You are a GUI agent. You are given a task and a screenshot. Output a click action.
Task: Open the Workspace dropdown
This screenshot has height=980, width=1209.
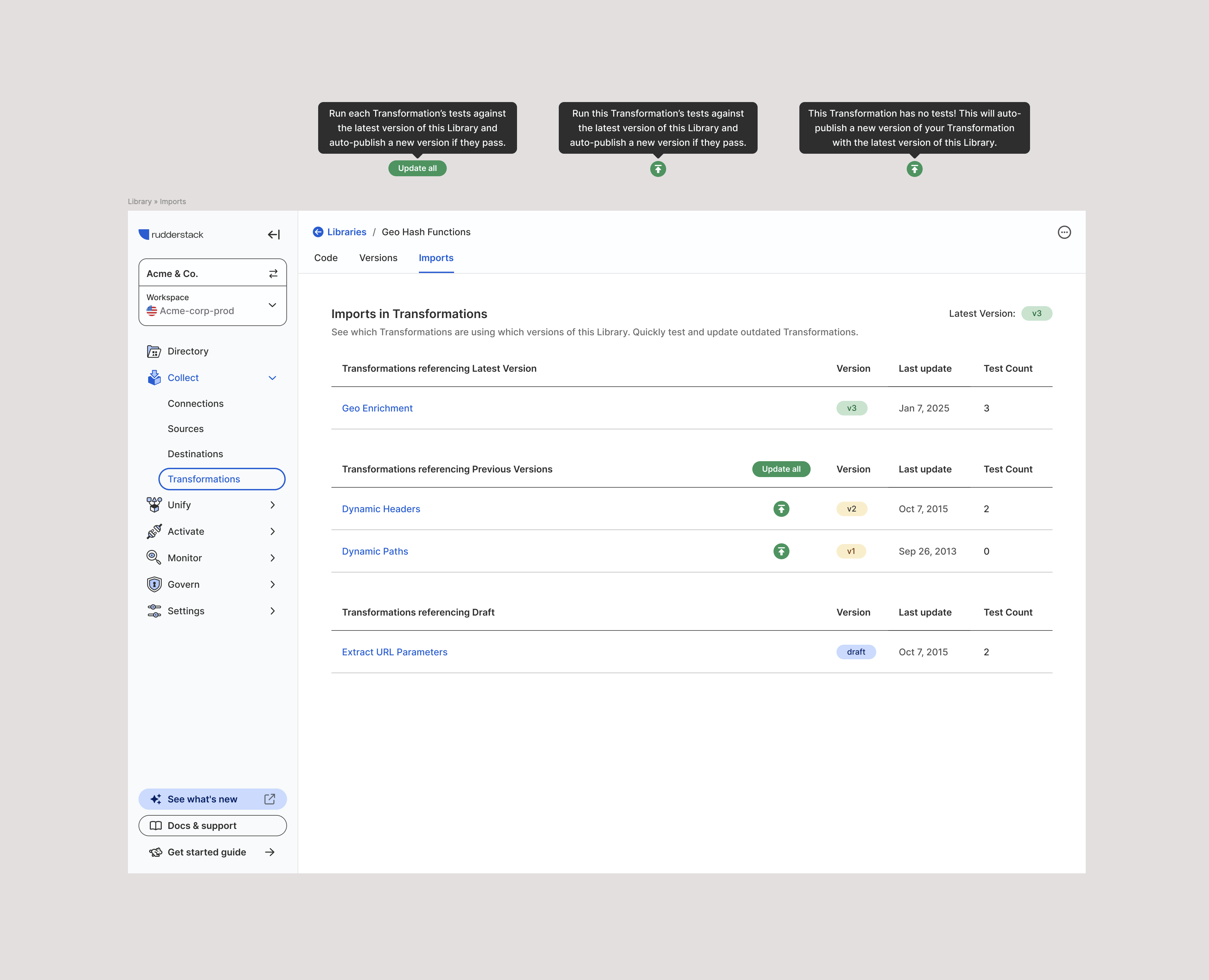point(272,305)
